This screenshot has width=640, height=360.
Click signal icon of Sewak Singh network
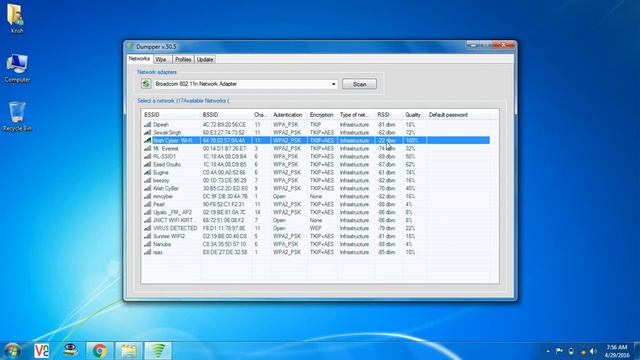[147, 132]
